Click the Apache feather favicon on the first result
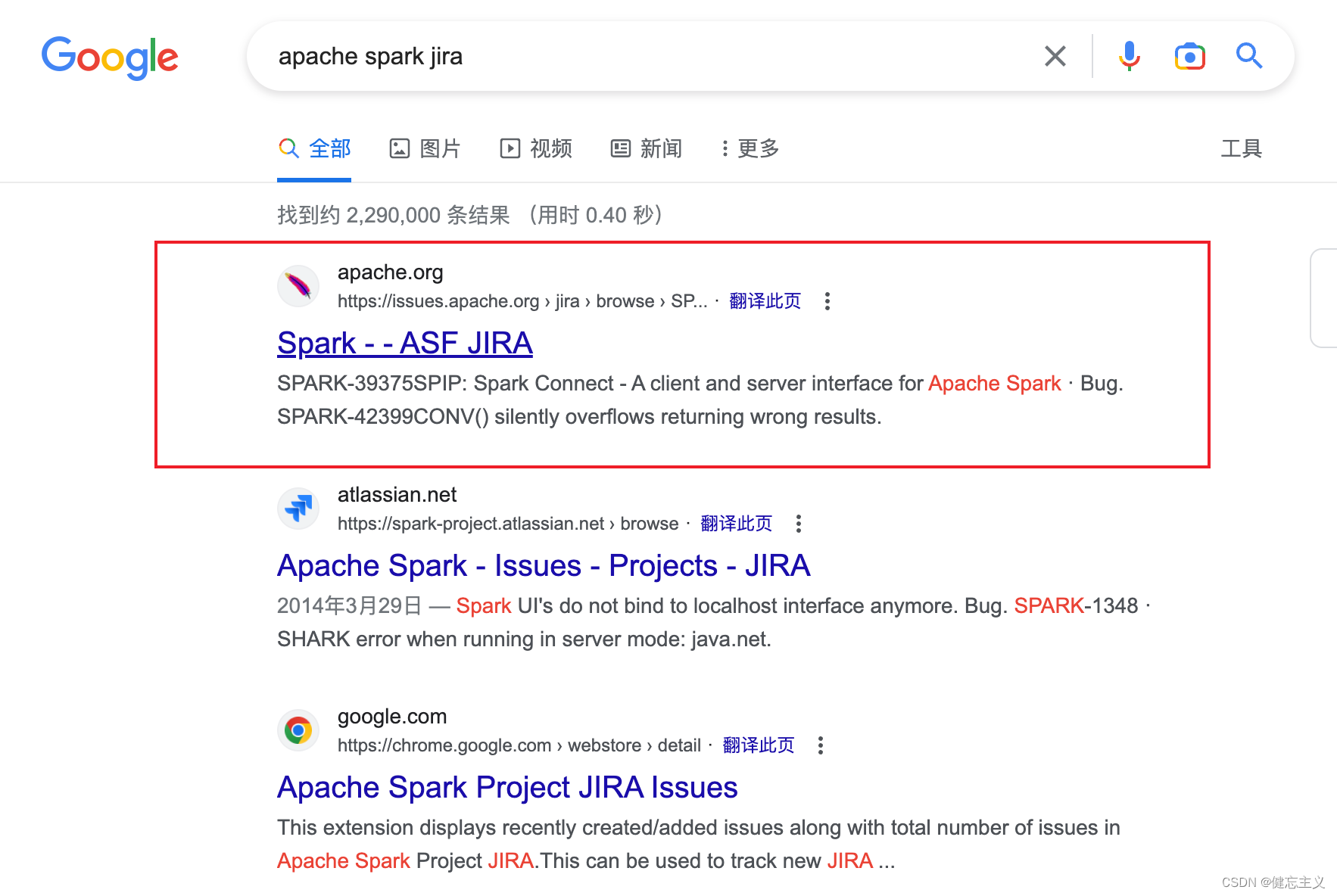1337x896 pixels. 298,286
